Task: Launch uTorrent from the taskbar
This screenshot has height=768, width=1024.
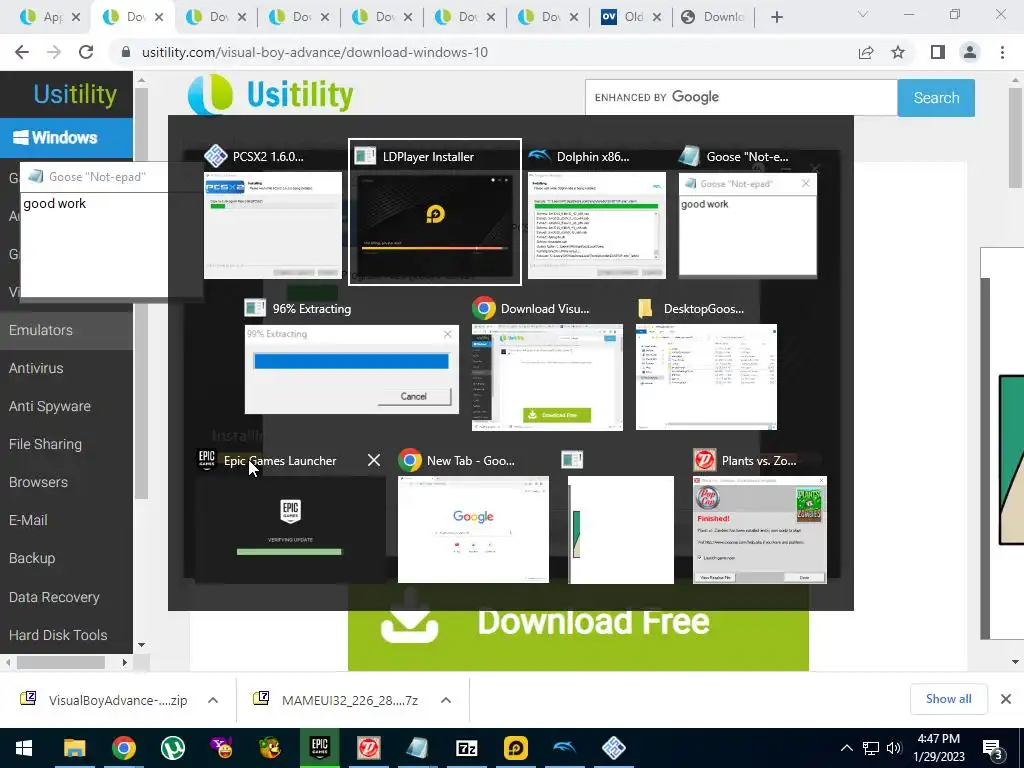Action: pos(172,748)
